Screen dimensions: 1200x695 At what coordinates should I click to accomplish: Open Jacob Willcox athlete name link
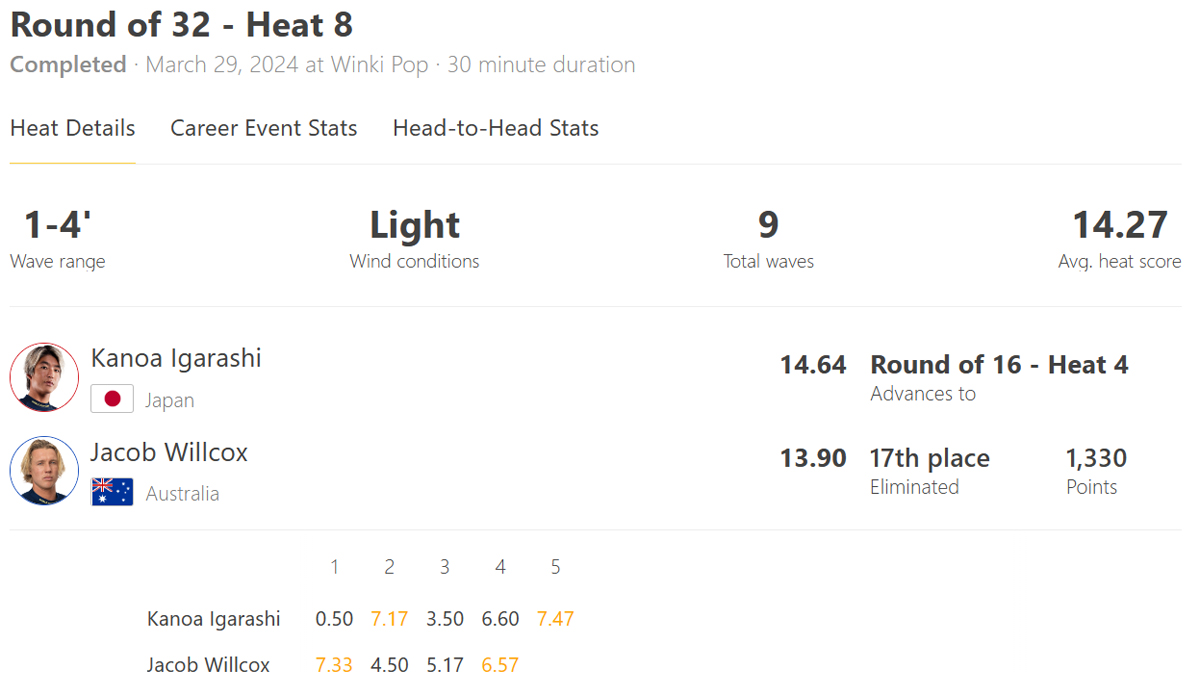coord(169,452)
